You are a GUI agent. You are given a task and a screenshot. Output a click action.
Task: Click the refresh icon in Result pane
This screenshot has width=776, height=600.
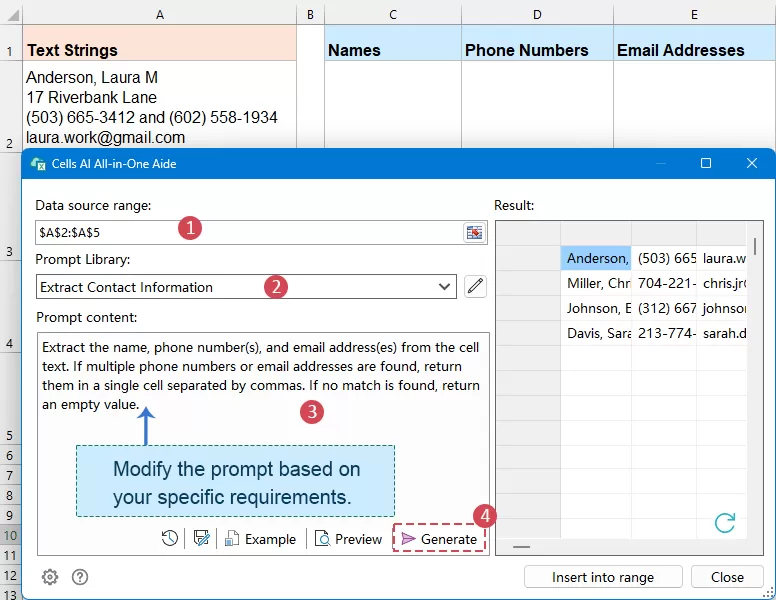click(725, 523)
